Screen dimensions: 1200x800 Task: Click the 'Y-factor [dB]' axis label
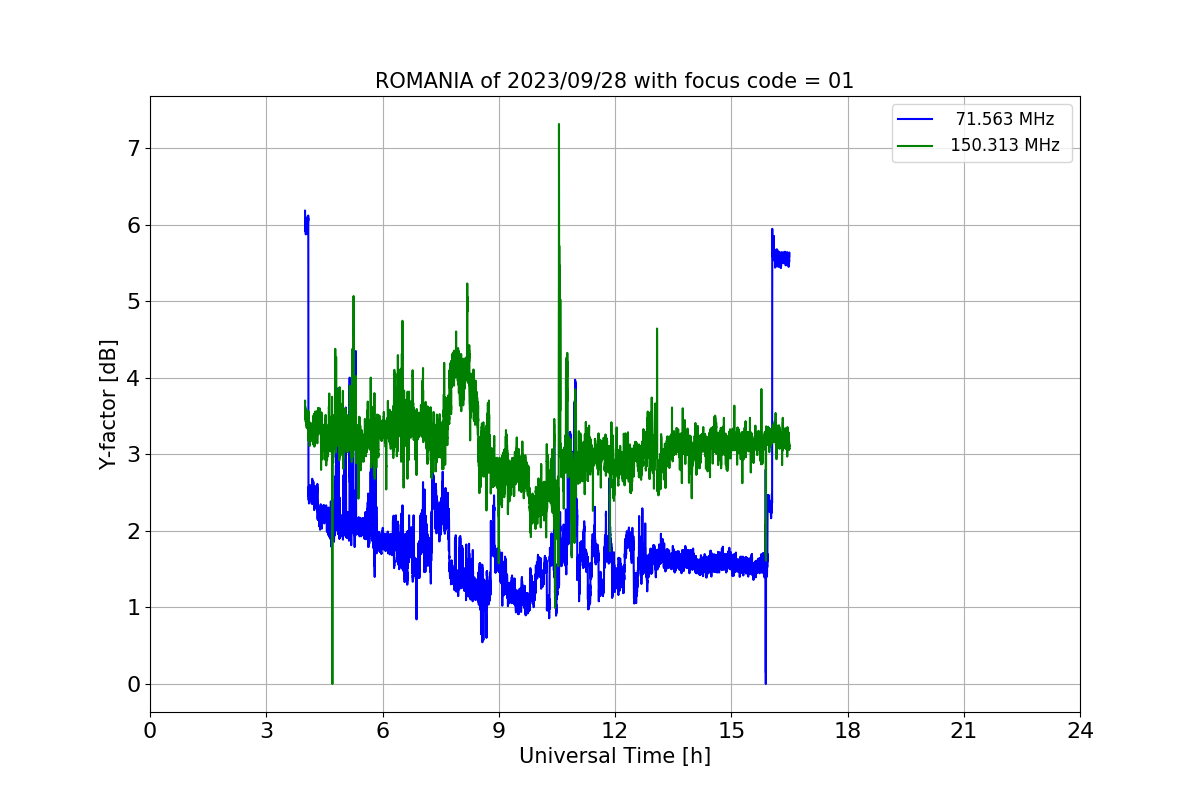pyautogui.click(x=108, y=404)
